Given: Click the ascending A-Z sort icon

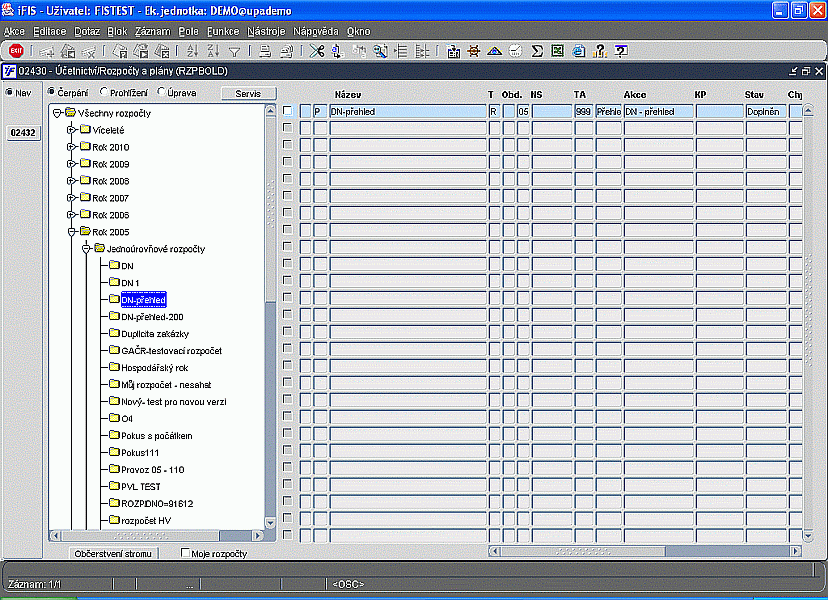Looking at the screenshot, I should click(190, 51).
